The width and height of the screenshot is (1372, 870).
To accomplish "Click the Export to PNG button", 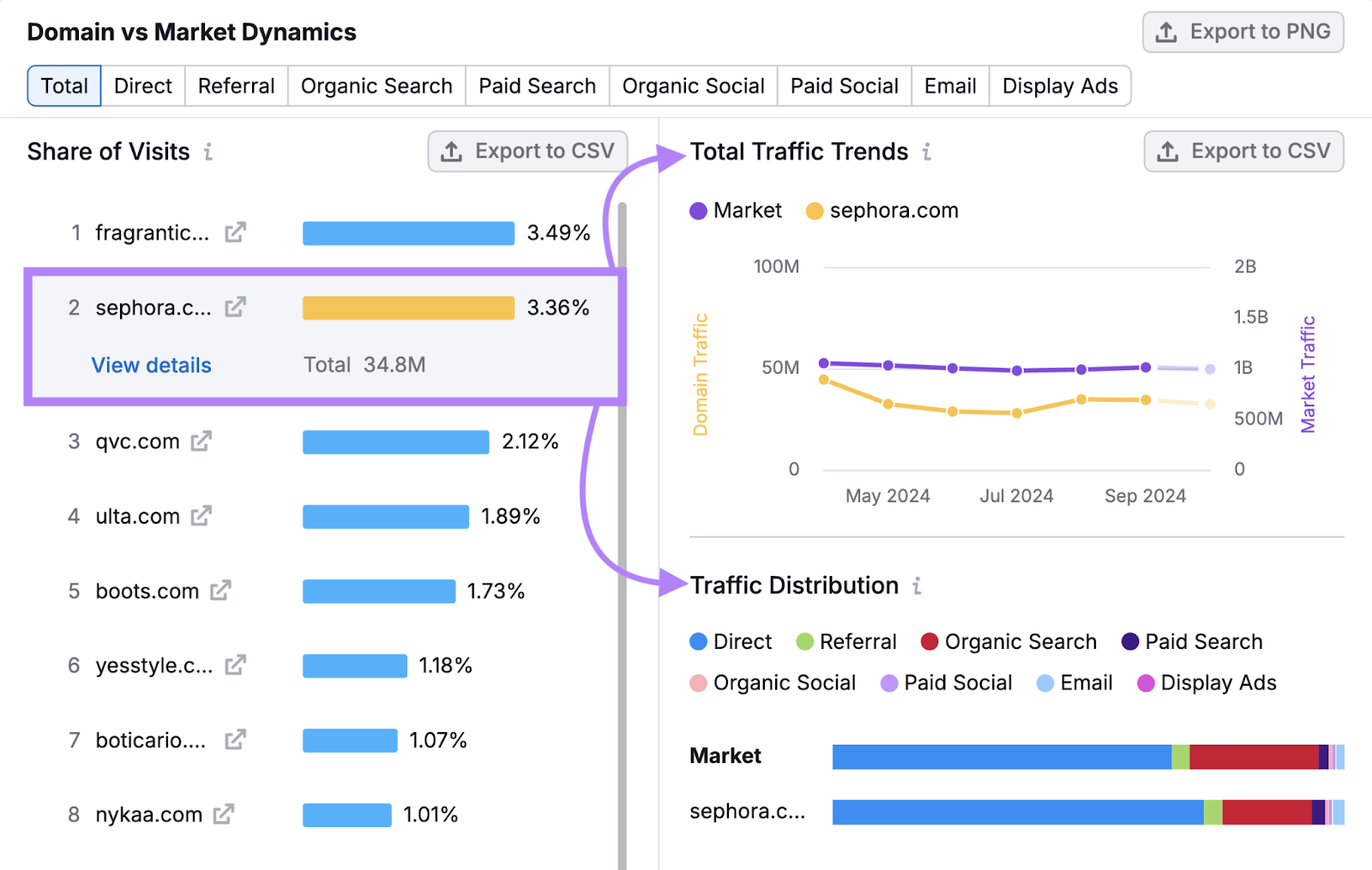I will pos(1243,32).
